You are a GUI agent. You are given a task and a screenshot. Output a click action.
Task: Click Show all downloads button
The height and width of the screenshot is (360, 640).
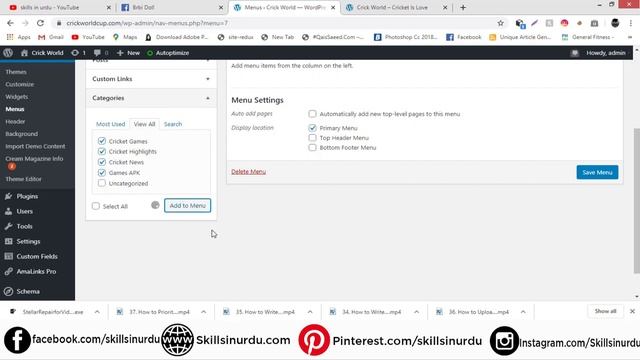pos(605,311)
